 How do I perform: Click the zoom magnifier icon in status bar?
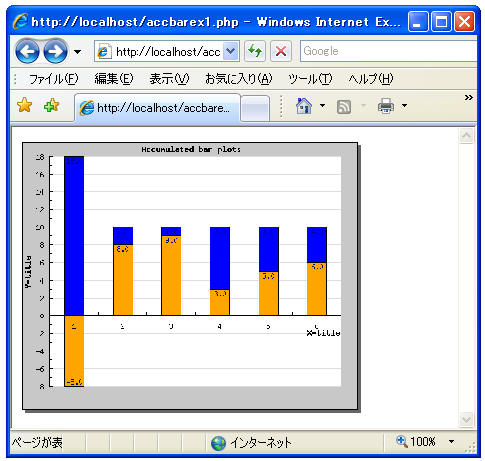pos(402,442)
